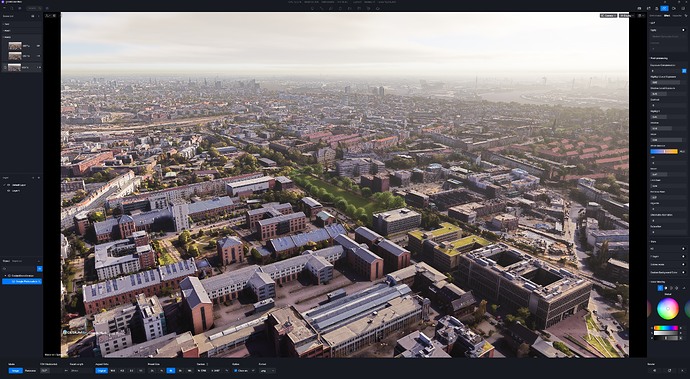Select Original aspect ratio button

click(101, 371)
